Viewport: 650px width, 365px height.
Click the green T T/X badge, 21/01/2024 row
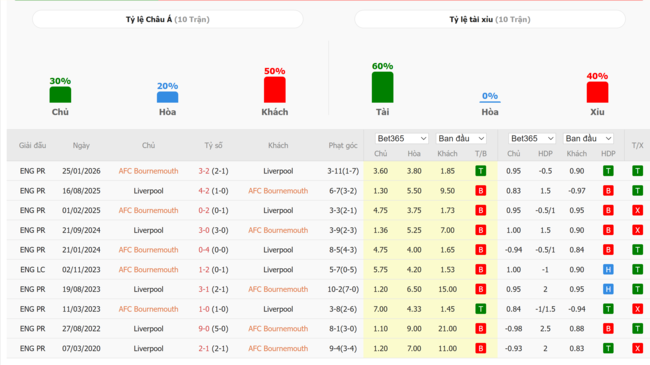click(637, 250)
